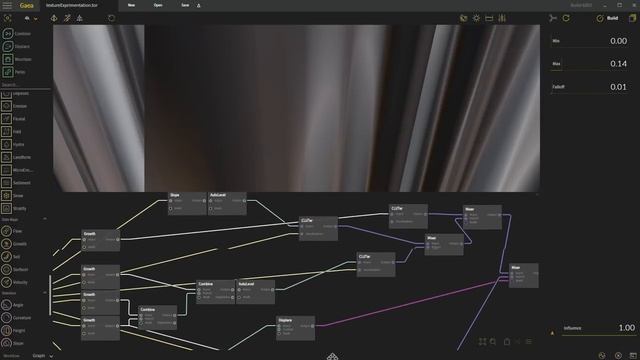Click the Build button
The height and width of the screenshot is (360, 640).
pos(607,18)
